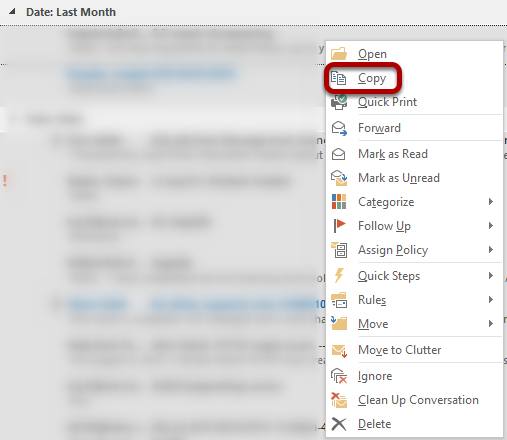Select the Copy menu item text
This screenshot has width=507, height=440.
[x=372, y=78]
